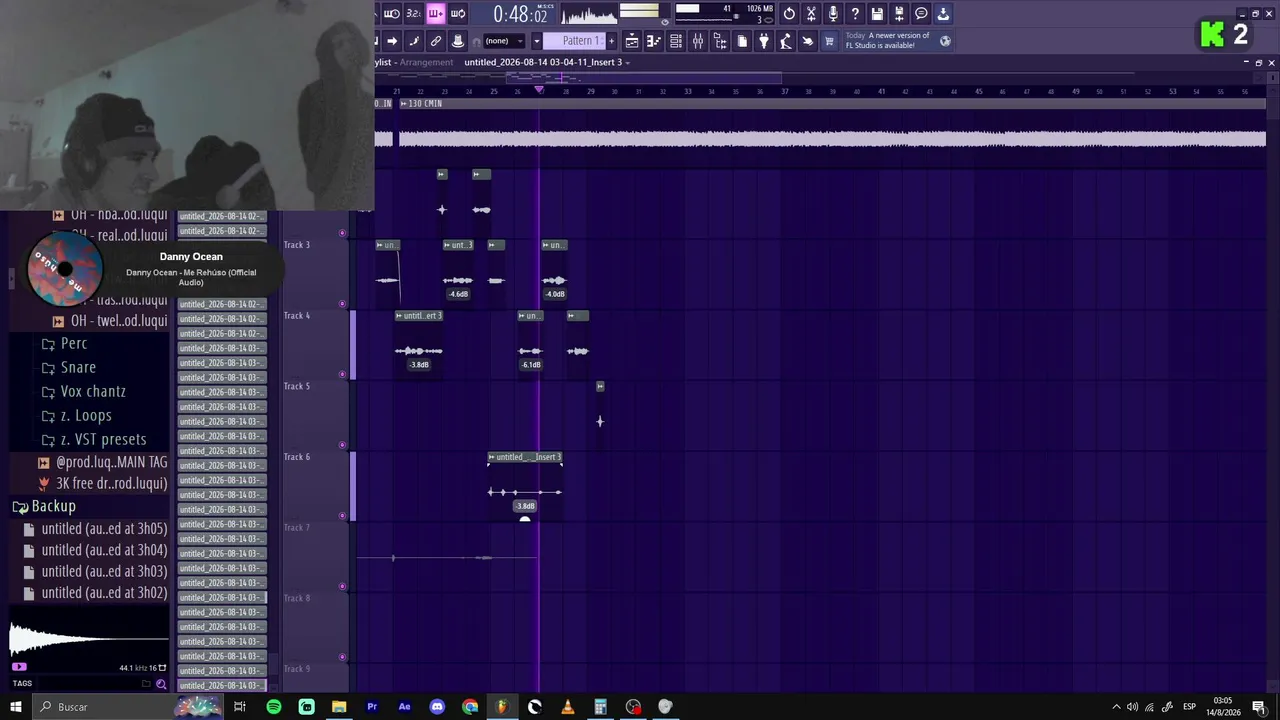Open the help question mark icon
The image size is (1280, 720).
click(855, 14)
